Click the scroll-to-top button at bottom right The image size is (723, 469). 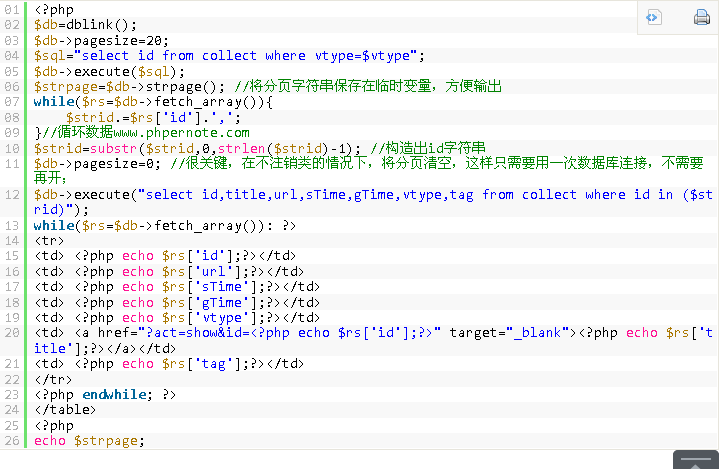696,460
